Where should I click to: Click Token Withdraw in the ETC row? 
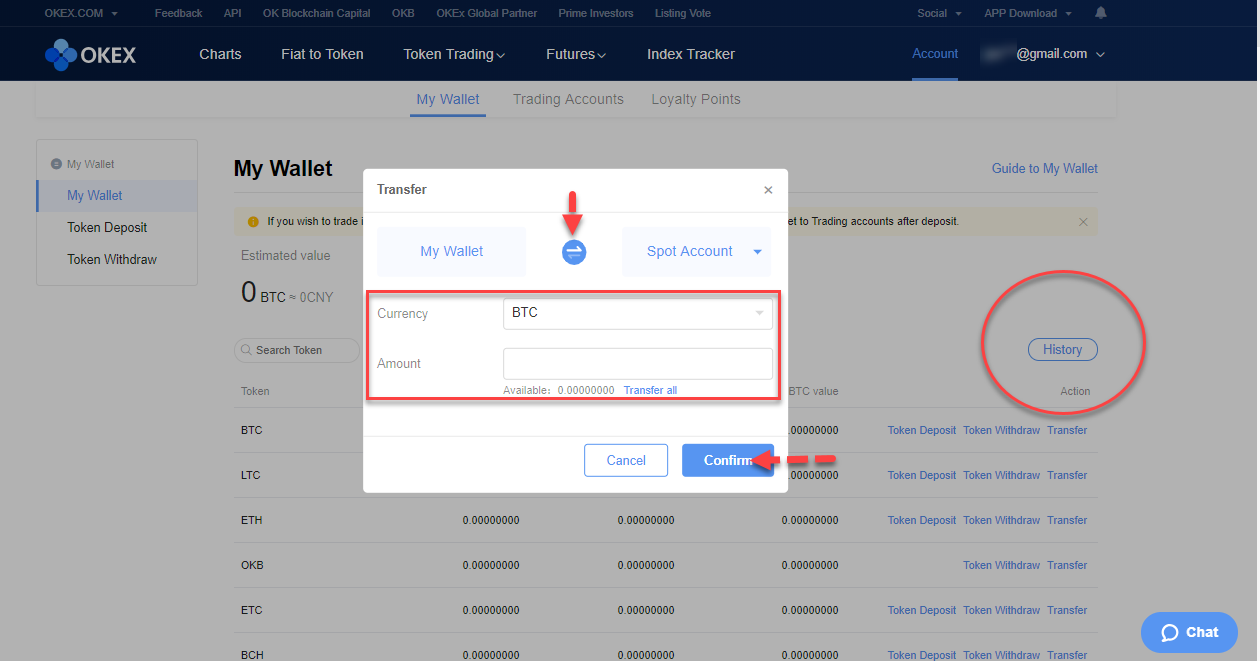pos(1001,611)
